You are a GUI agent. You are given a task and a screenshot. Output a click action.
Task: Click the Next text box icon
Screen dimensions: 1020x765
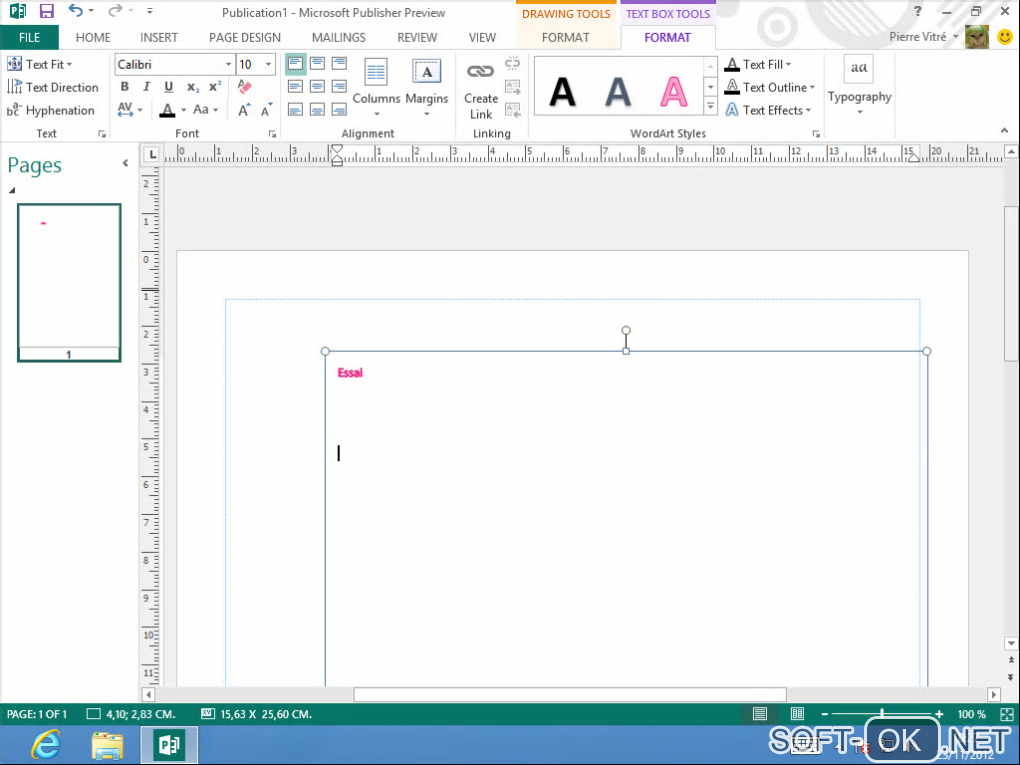click(513, 87)
